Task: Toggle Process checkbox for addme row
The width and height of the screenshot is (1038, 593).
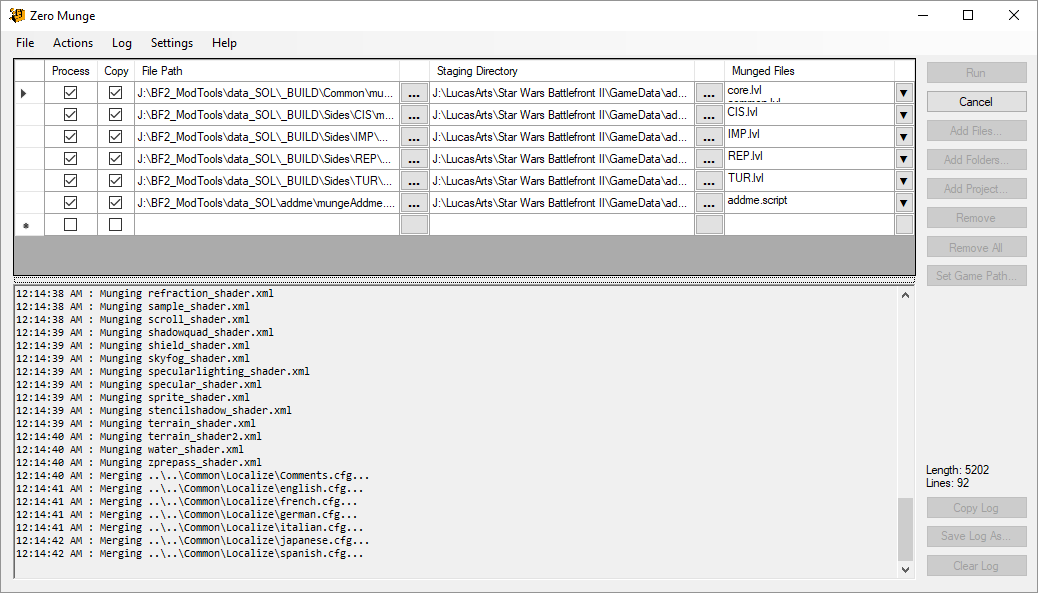Action: pos(70,203)
